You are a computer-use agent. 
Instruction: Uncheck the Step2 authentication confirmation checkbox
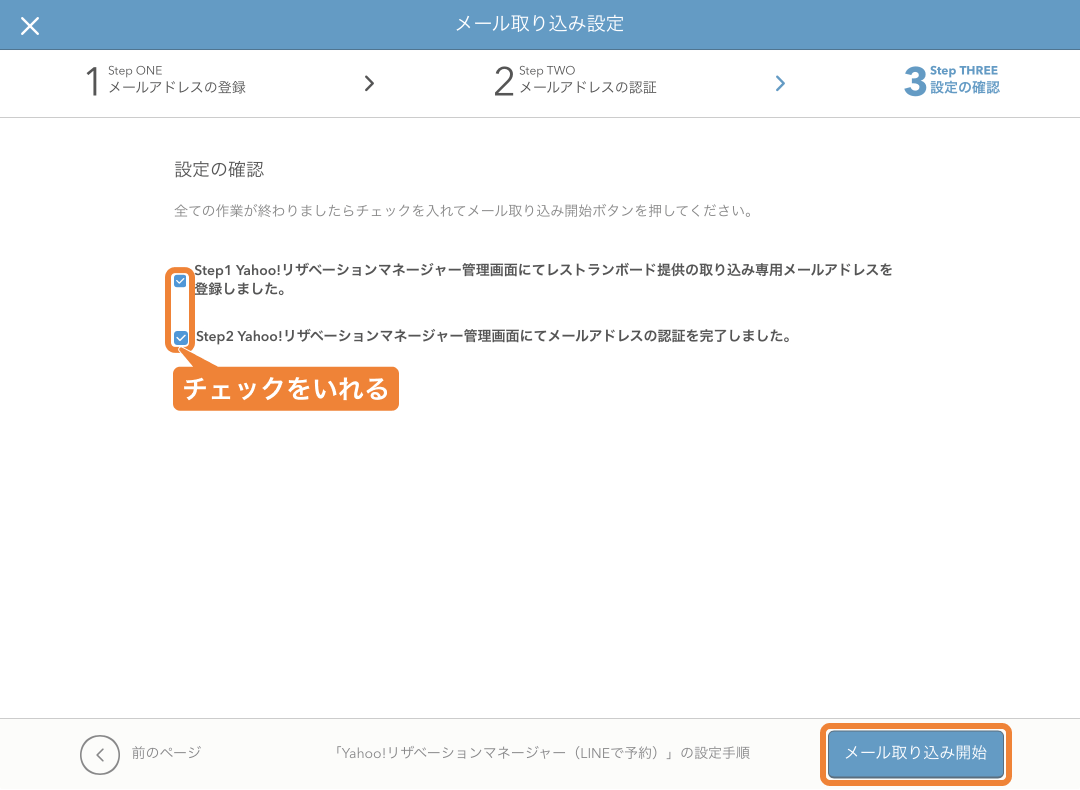pos(180,338)
